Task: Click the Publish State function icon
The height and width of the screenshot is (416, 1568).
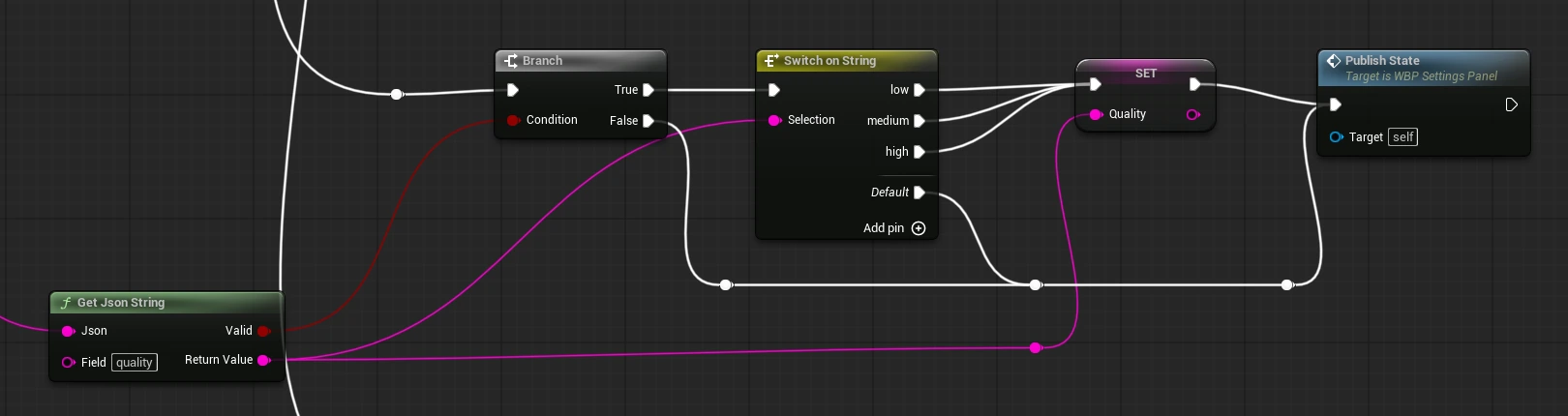Action: [x=1334, y=61]
